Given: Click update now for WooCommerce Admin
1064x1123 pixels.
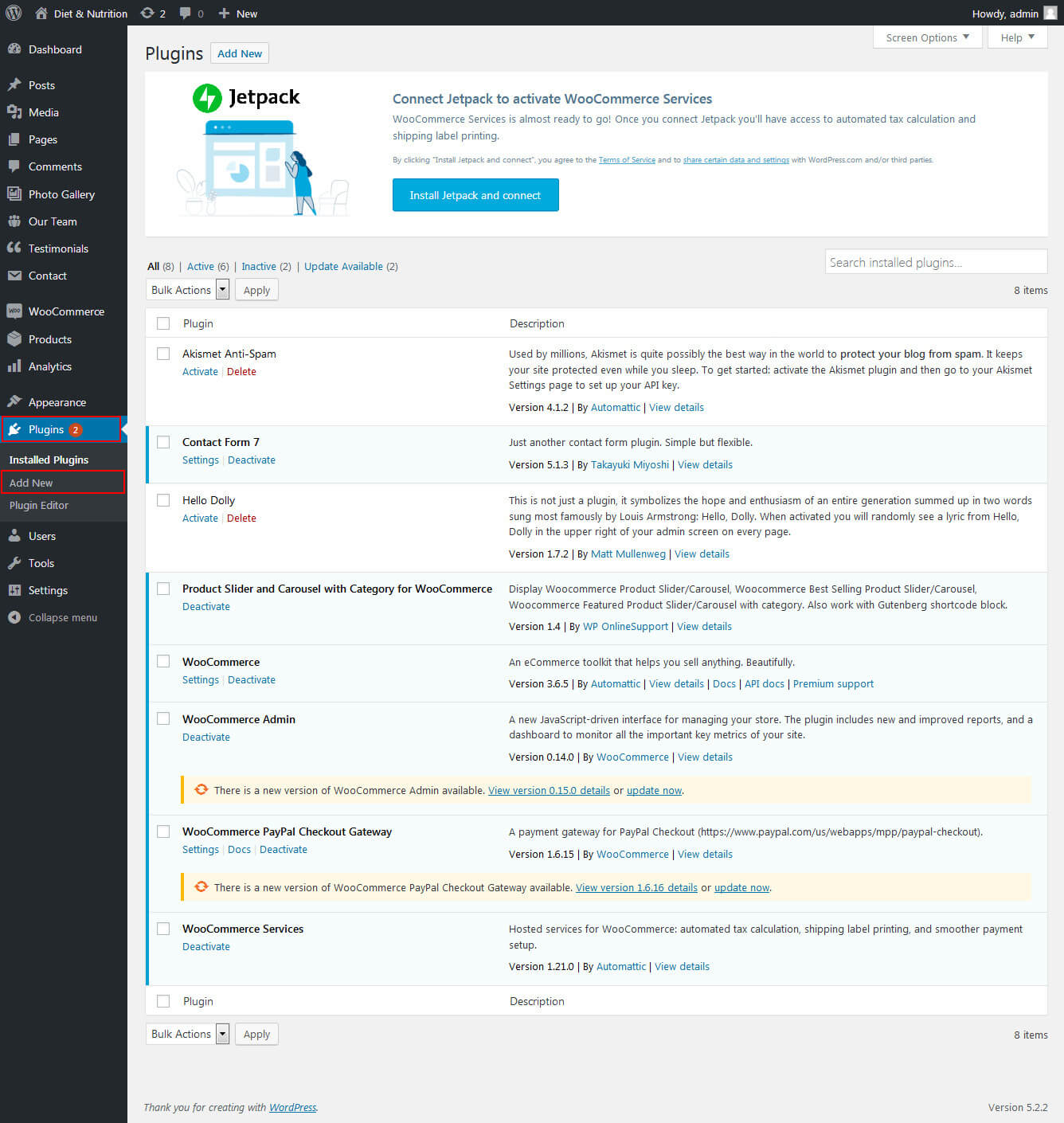Looking at the screenshot, I should pyautogui.click(x=654, y=790).
